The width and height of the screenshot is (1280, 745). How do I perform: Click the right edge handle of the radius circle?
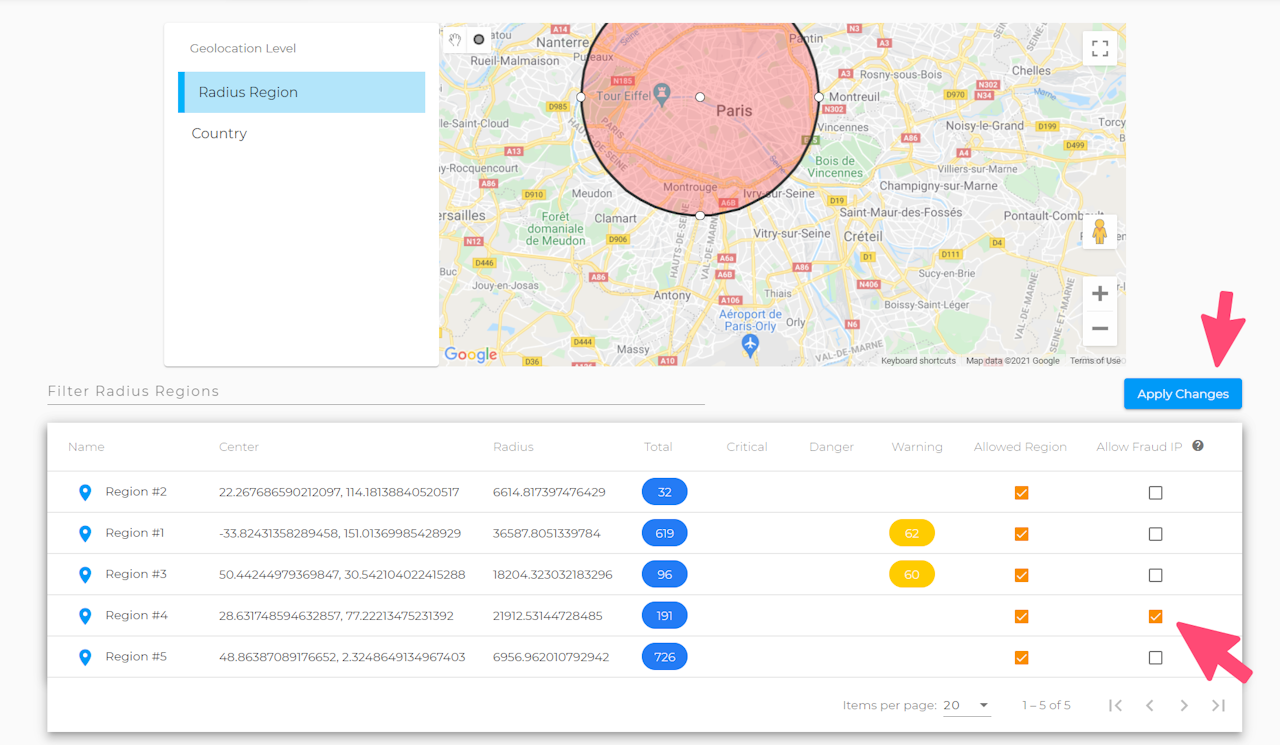pos(819,97)
